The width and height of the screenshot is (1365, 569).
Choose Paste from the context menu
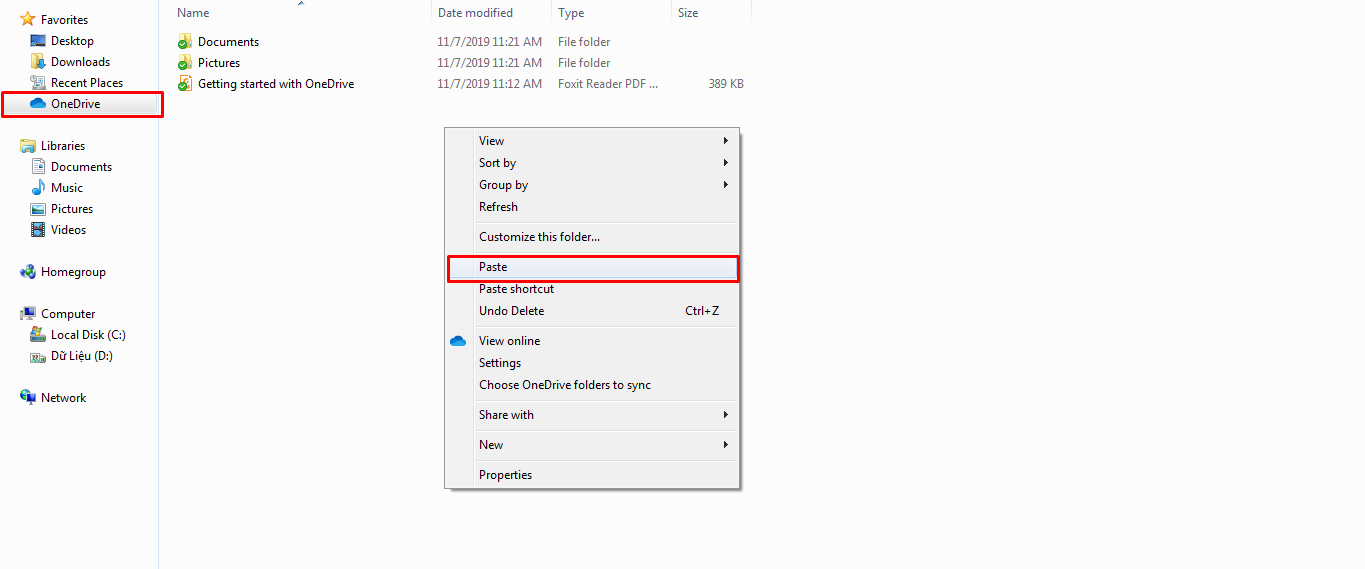click(592, 267)
